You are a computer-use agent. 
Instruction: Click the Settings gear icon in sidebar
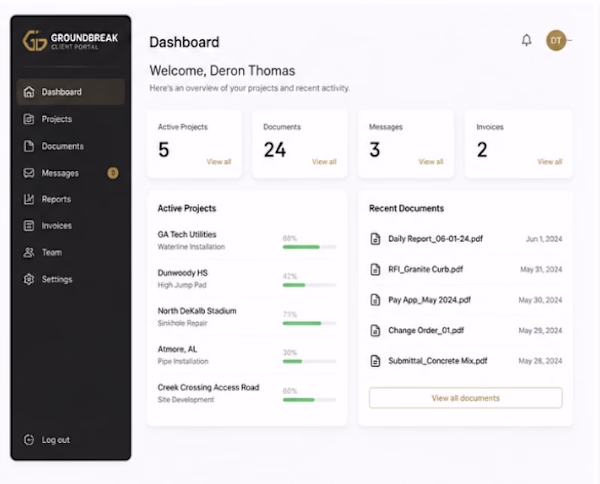[29, 279]
